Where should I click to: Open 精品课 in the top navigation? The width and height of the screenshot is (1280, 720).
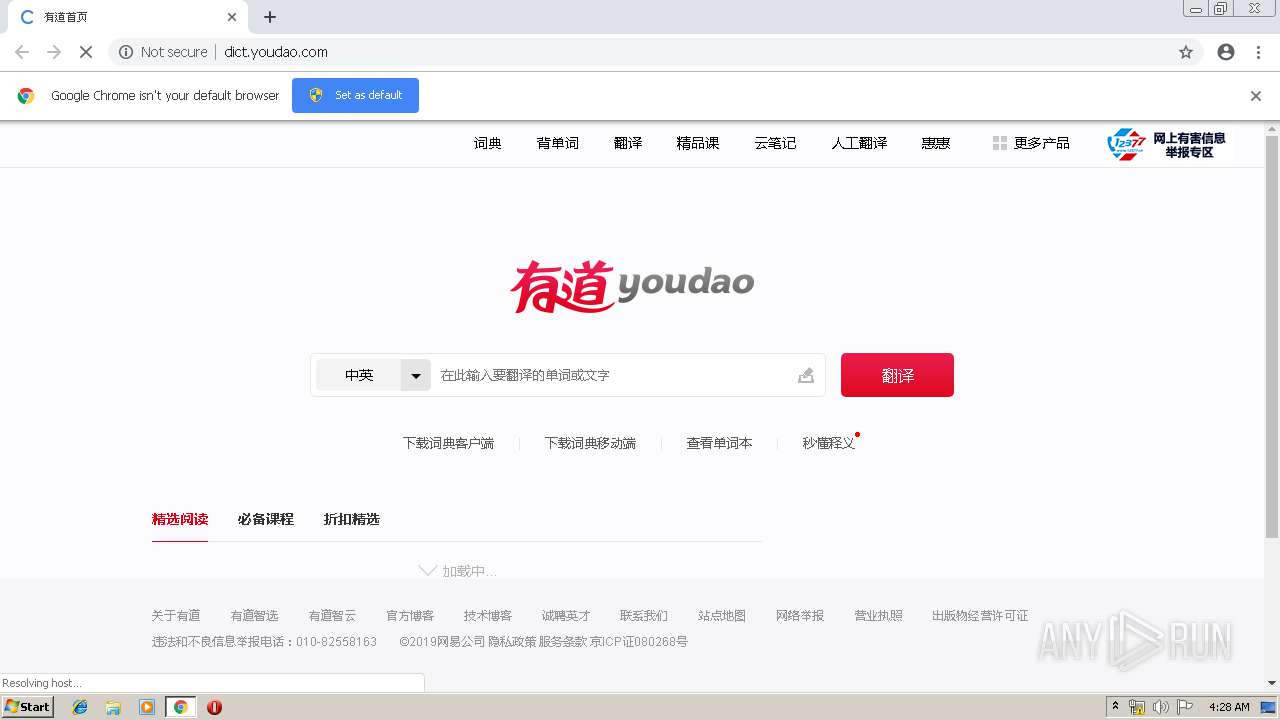pyautogui.click(x=698, y=143)
